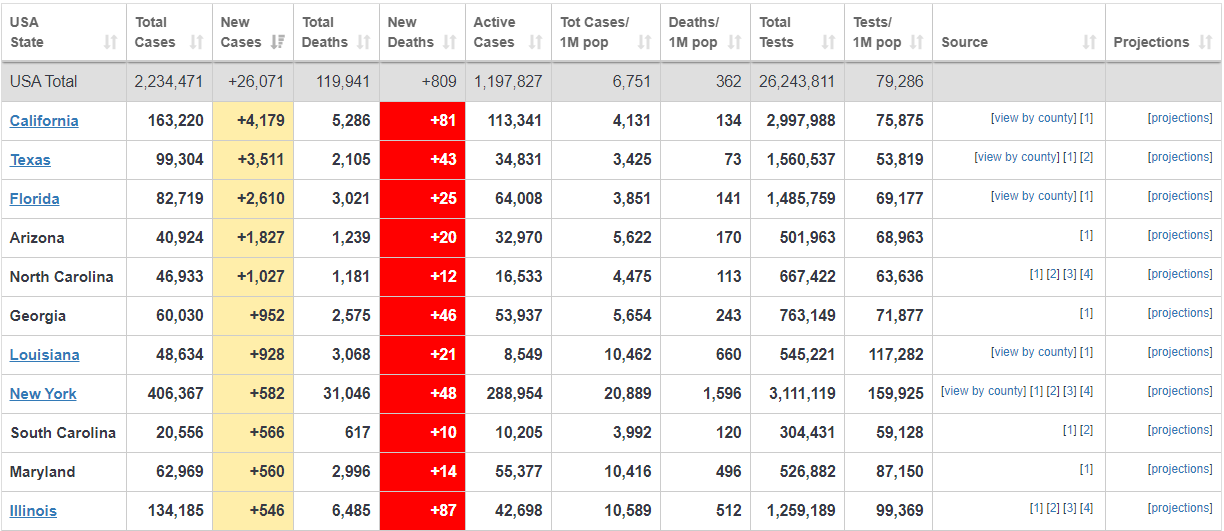Open Florida projections link
The image size is (1224, 531).
1180,196
